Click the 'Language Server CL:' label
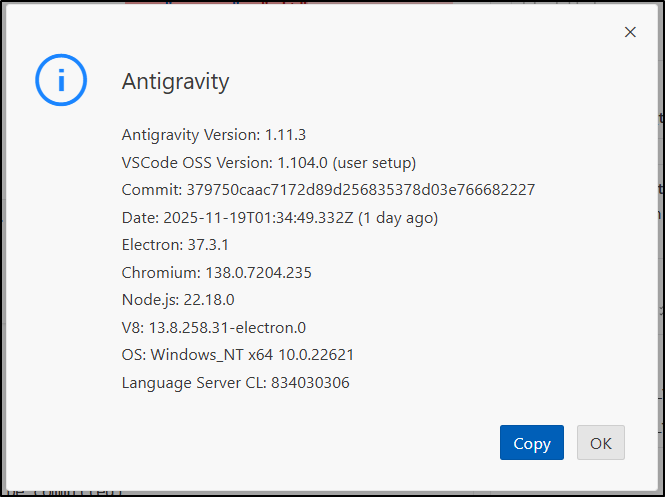 pos(194,382)
